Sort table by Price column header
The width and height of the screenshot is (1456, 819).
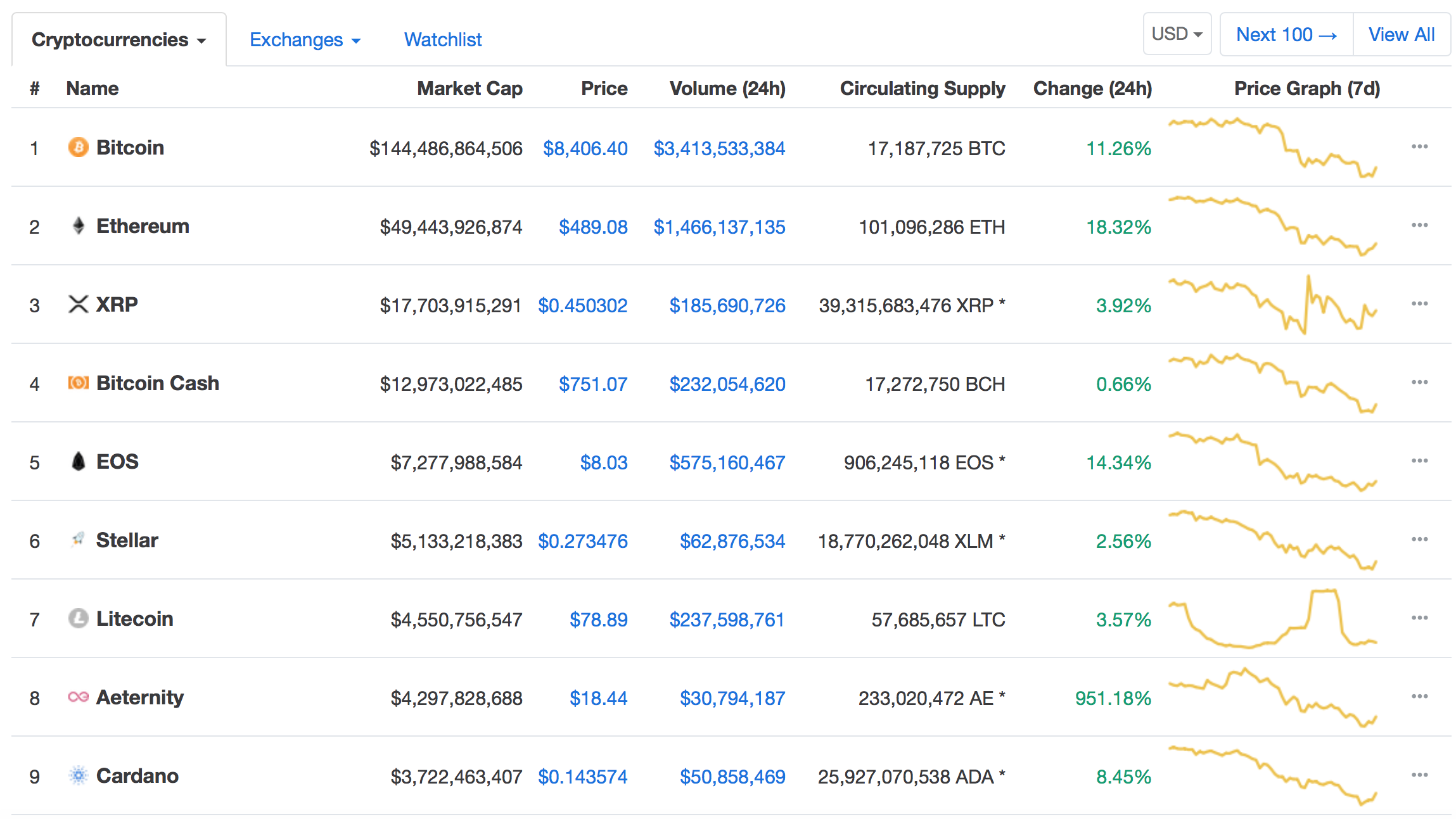click(604, 89)
